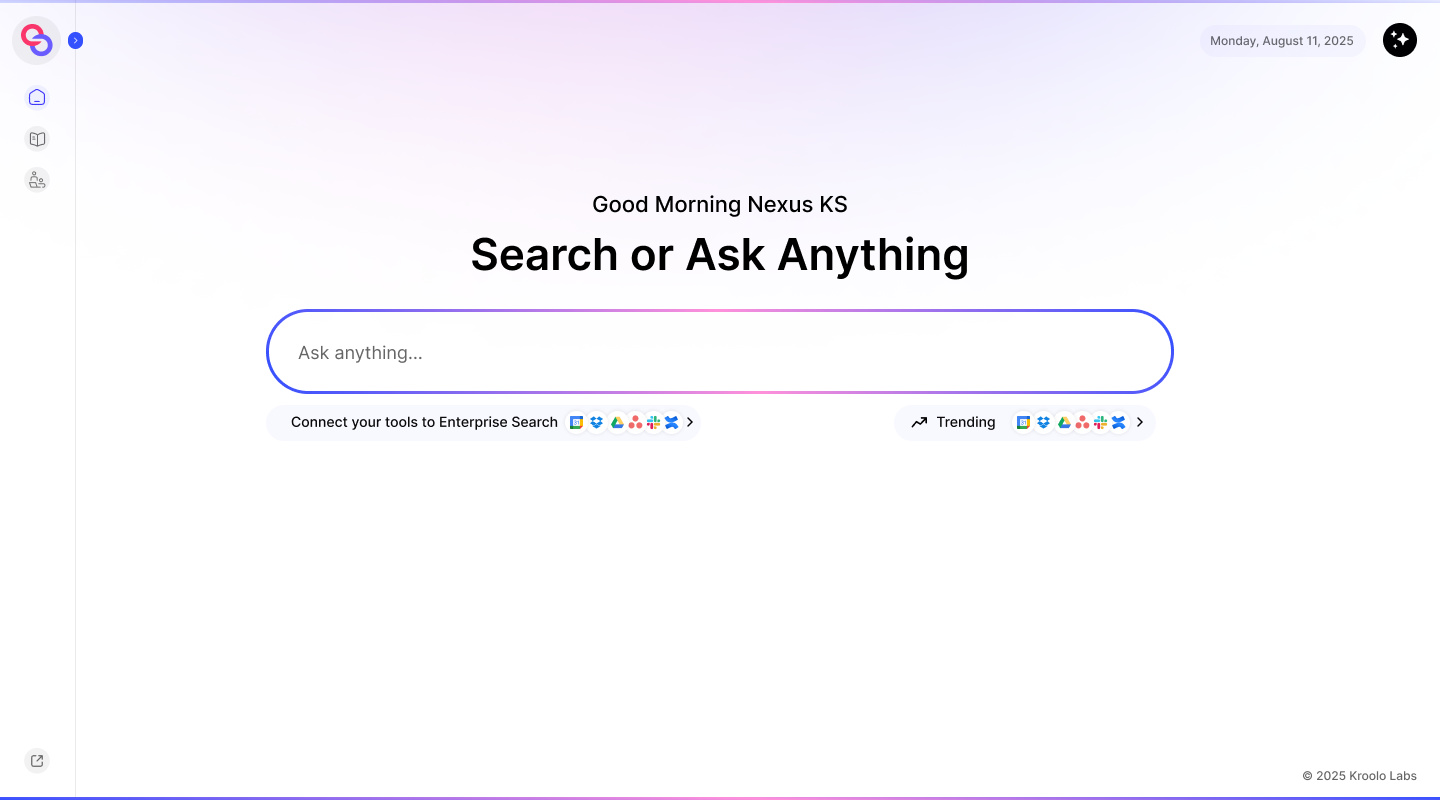Click the Kroolo logo in the sidebar

37,41
